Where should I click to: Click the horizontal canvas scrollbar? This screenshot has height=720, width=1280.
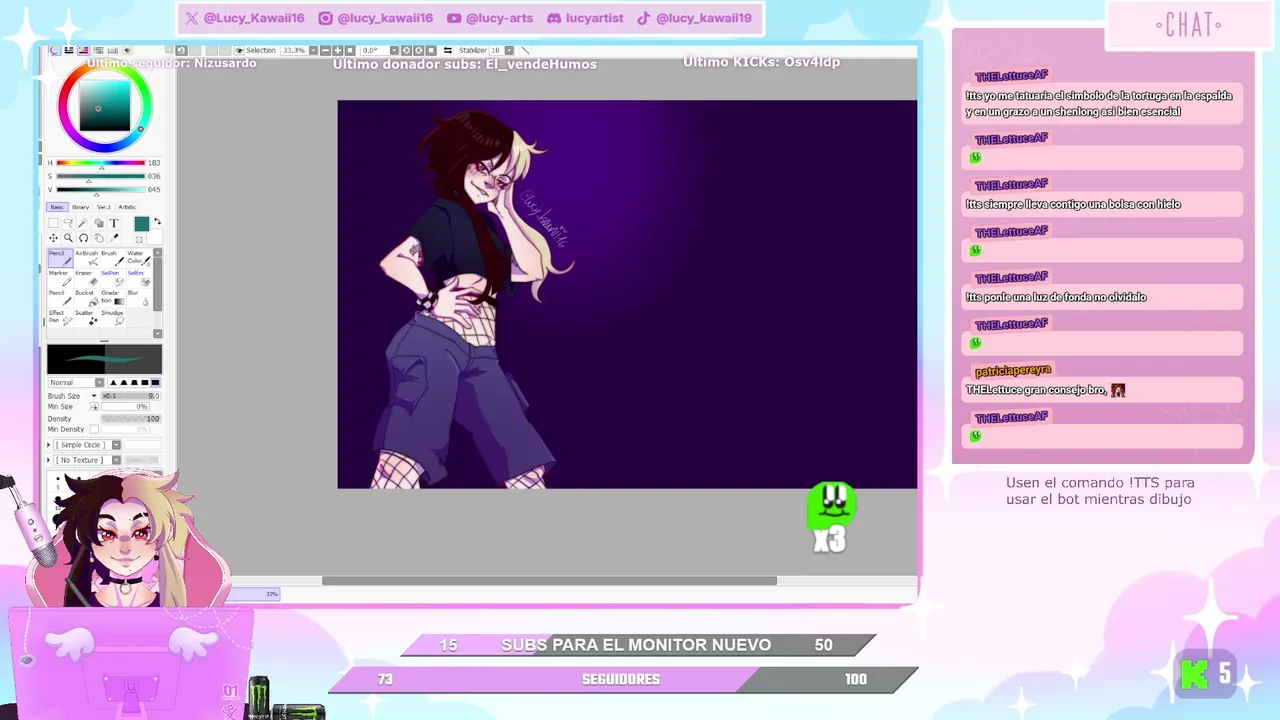pyautogui.click(x=549, y=581)
